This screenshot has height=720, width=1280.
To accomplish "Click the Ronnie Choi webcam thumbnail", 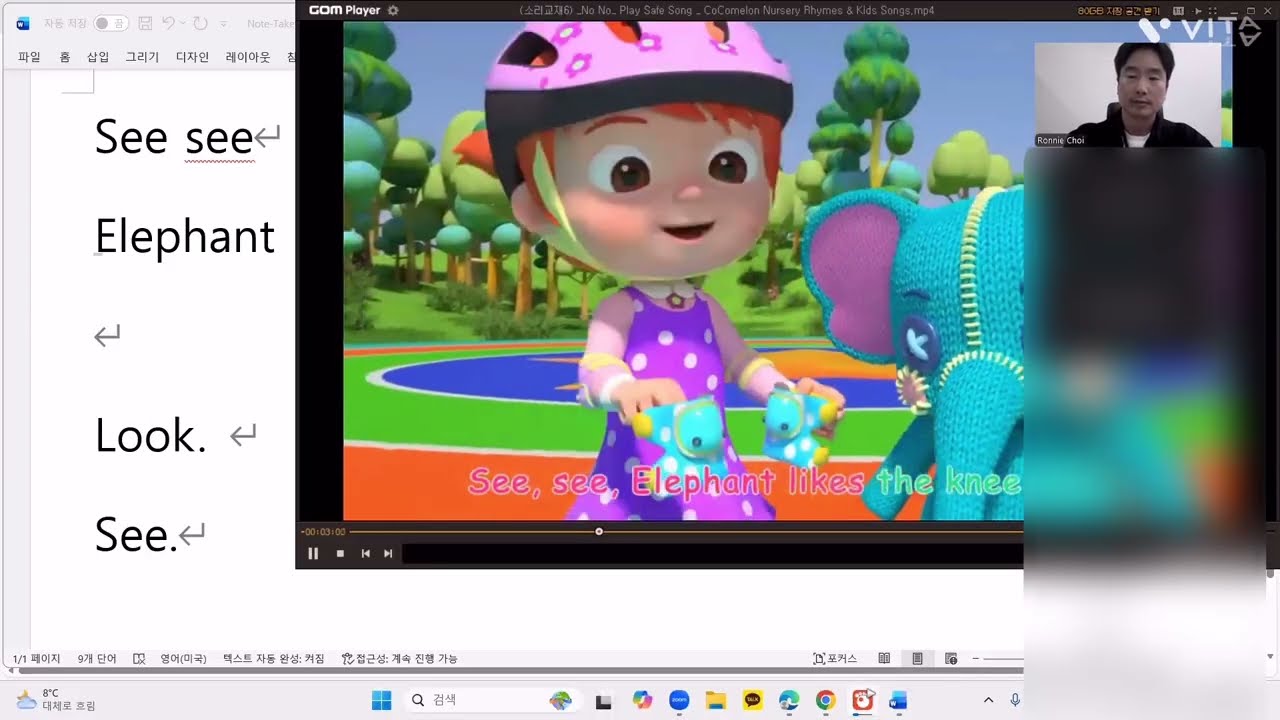I will [x=1127, y=95].
